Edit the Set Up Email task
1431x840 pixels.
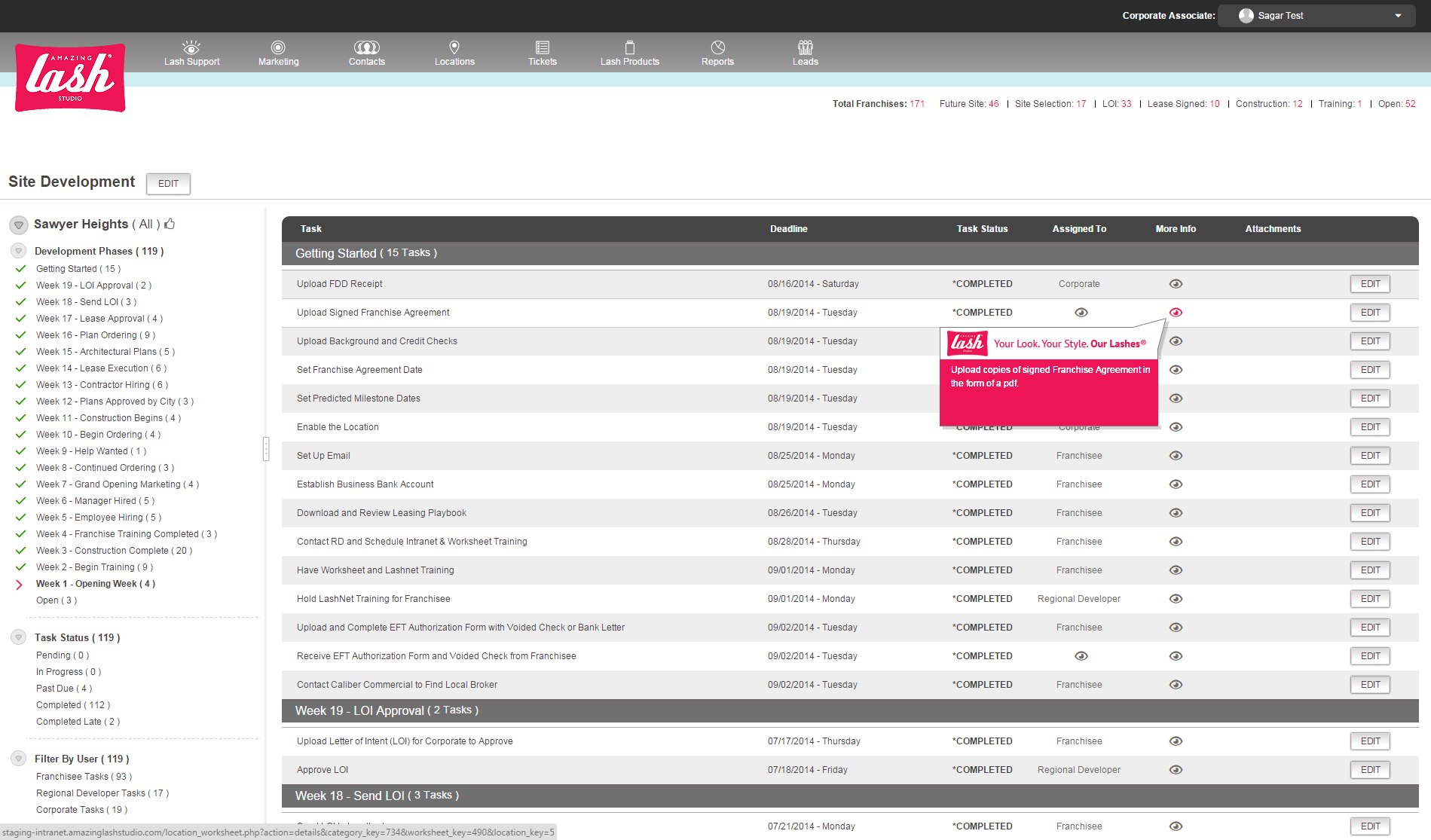point(1370,456)
